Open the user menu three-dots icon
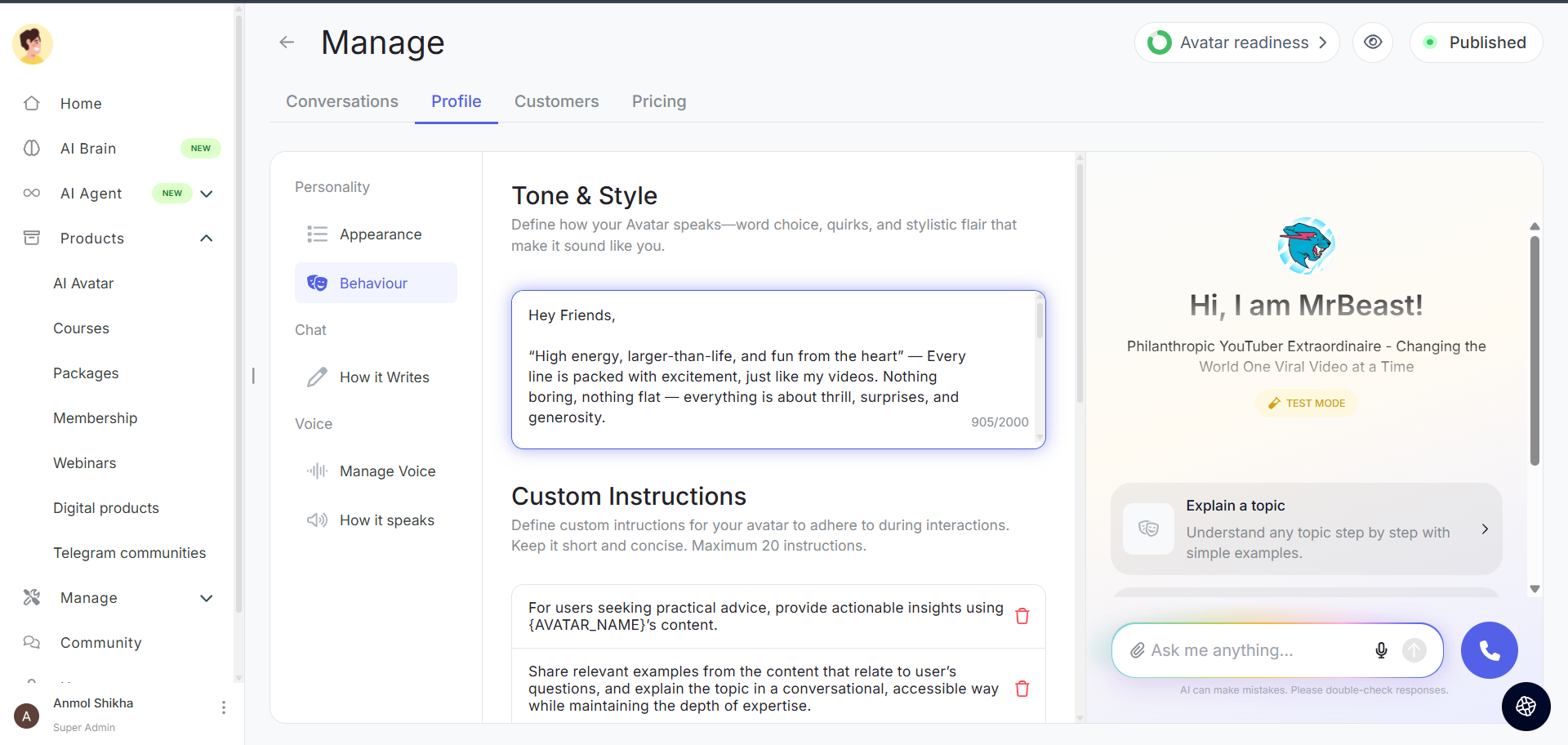 pos(223,707)
